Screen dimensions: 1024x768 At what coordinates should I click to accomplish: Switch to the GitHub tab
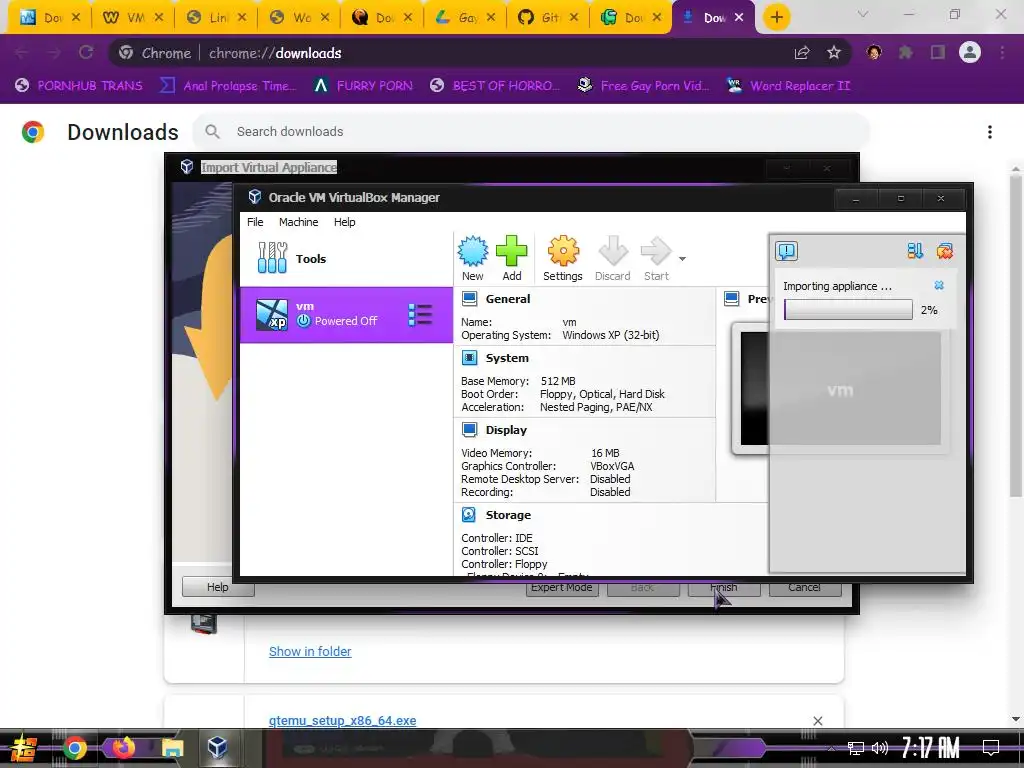547,18
